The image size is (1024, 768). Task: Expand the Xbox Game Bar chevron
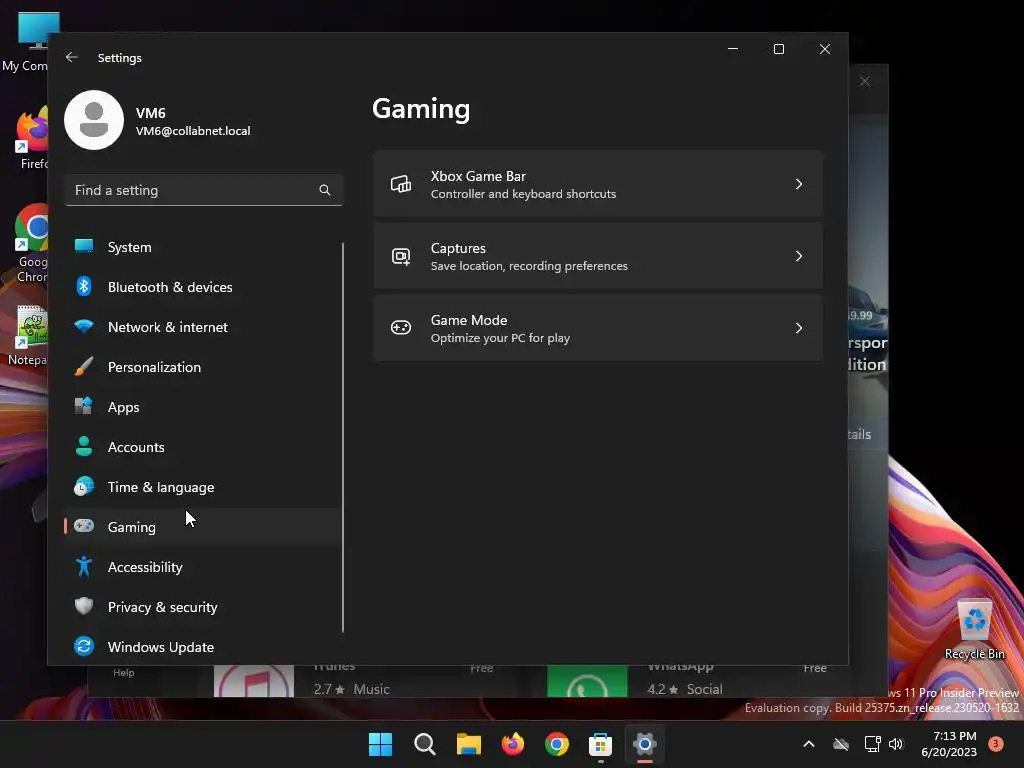tap(799, 184)
